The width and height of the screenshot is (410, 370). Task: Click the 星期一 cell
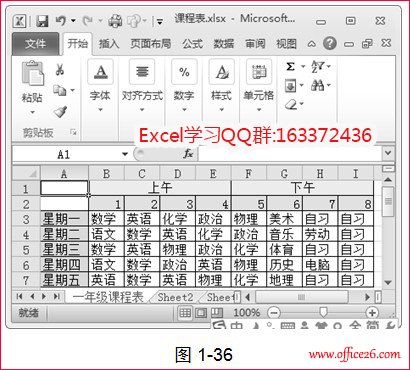coord(64,219)
